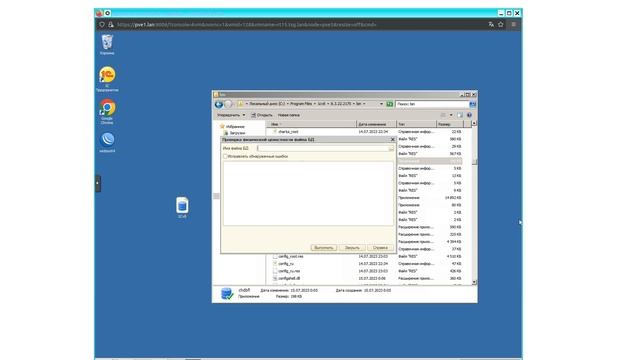
Task: Click the search magnifier icon in Explorer
Action: 472,104
